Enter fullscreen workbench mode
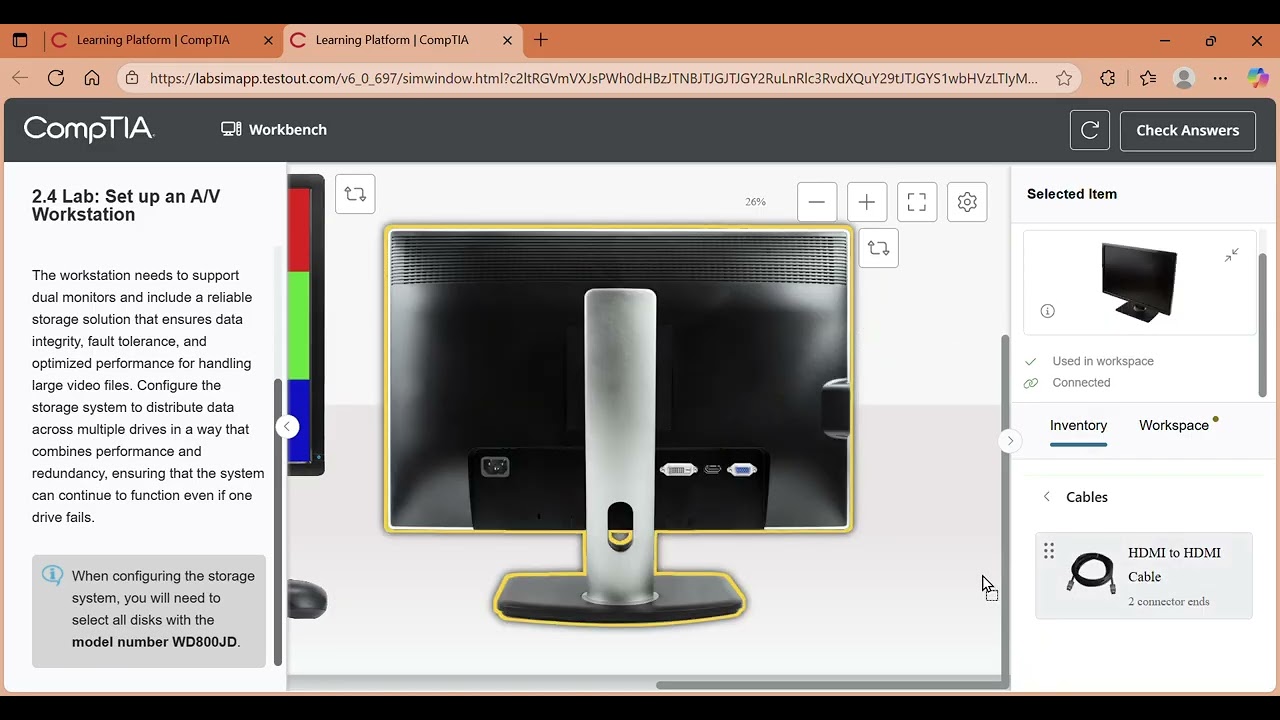Screen dimensions: 1280x720 click(x=917, y=202)
